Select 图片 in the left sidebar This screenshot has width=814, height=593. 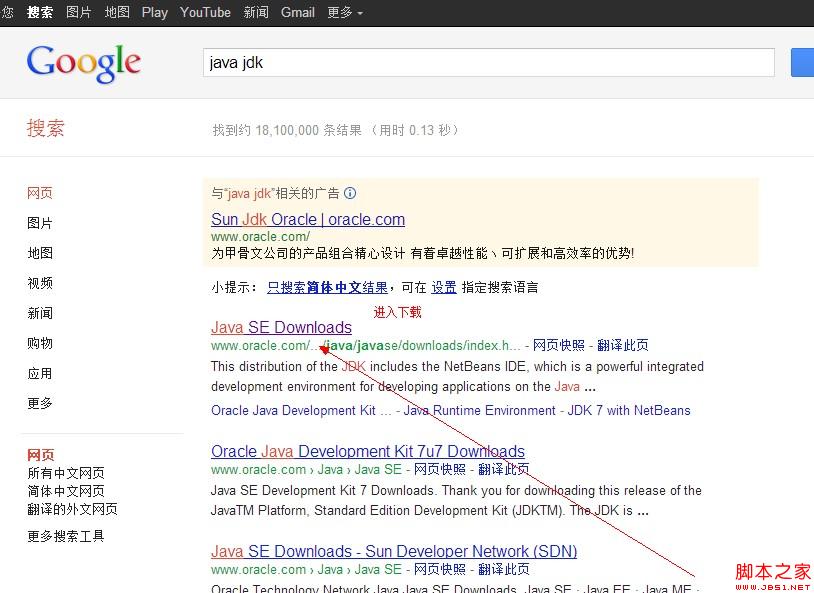(40, 223)
